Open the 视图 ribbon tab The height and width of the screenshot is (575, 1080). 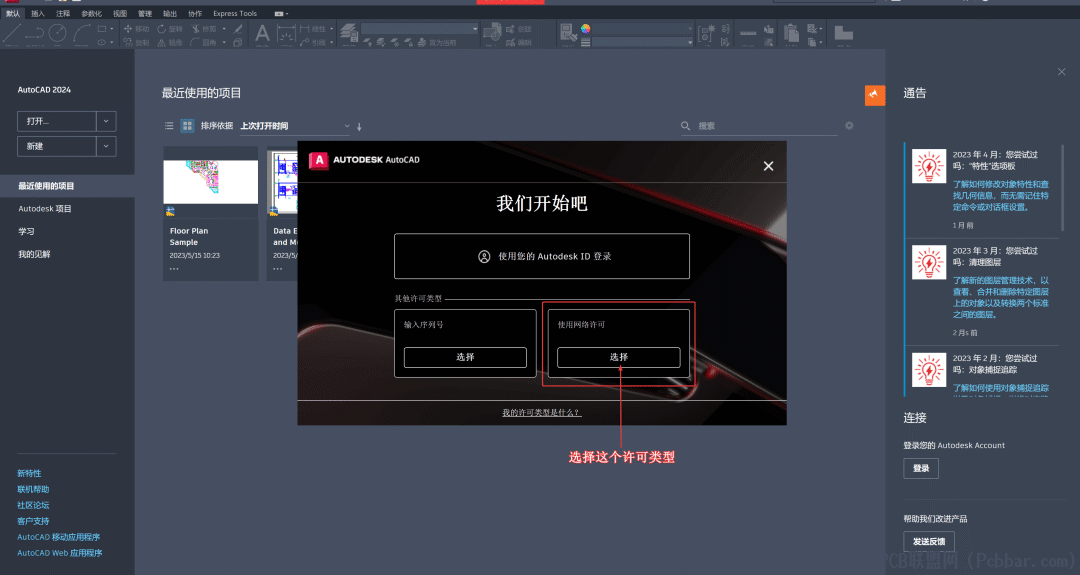(120, 13)
